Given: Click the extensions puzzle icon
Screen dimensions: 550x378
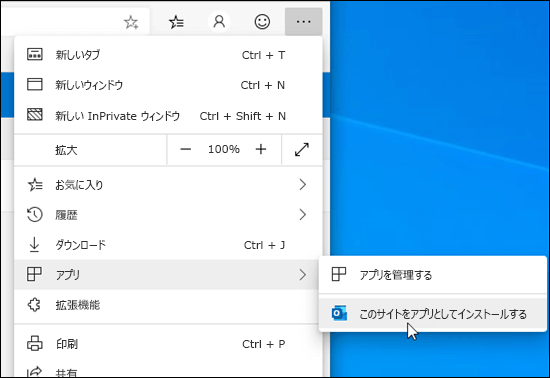Looking at the screenshot, I should [34, 305].
